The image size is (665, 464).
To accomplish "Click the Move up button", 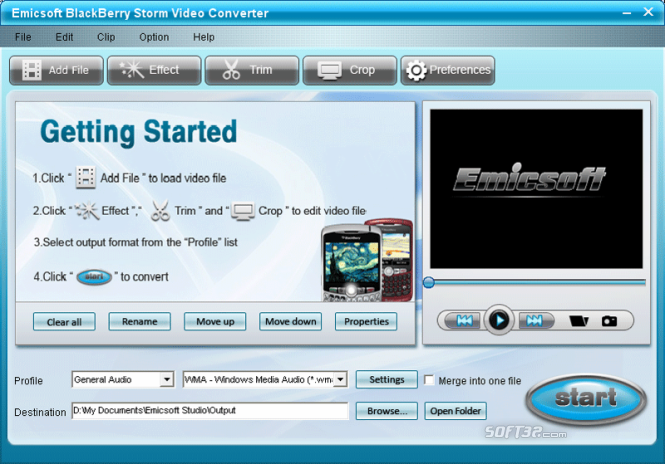I will [x=215, y=321].
